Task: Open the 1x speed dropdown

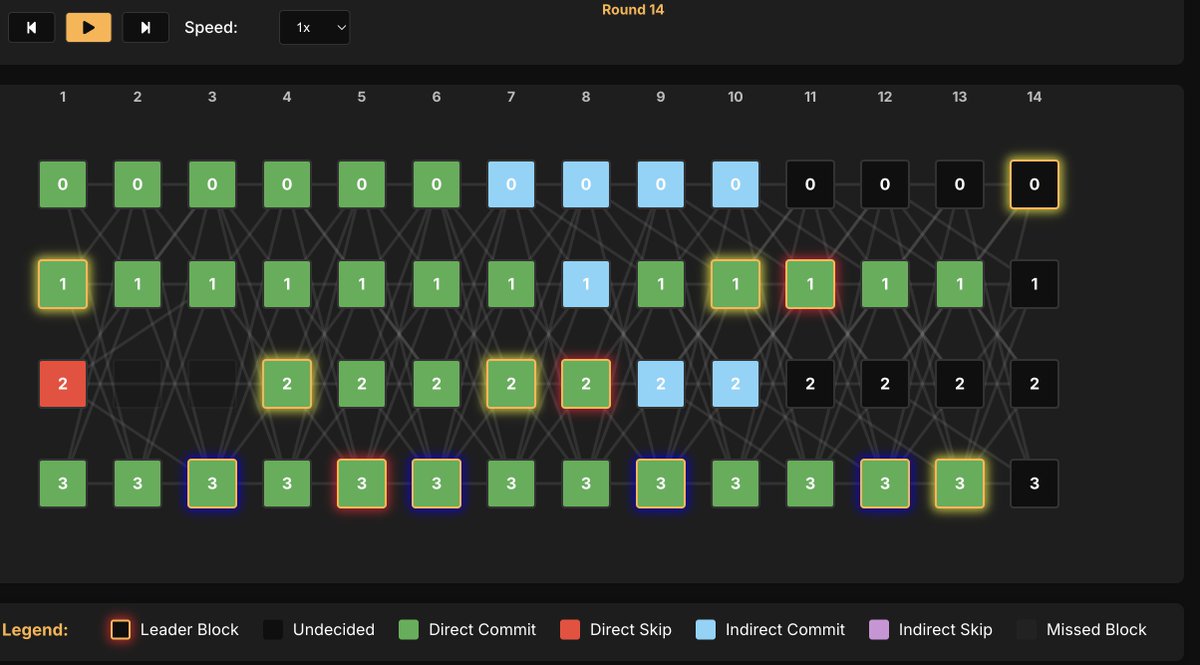Action: pyautogui.click(x=314, y=27)
